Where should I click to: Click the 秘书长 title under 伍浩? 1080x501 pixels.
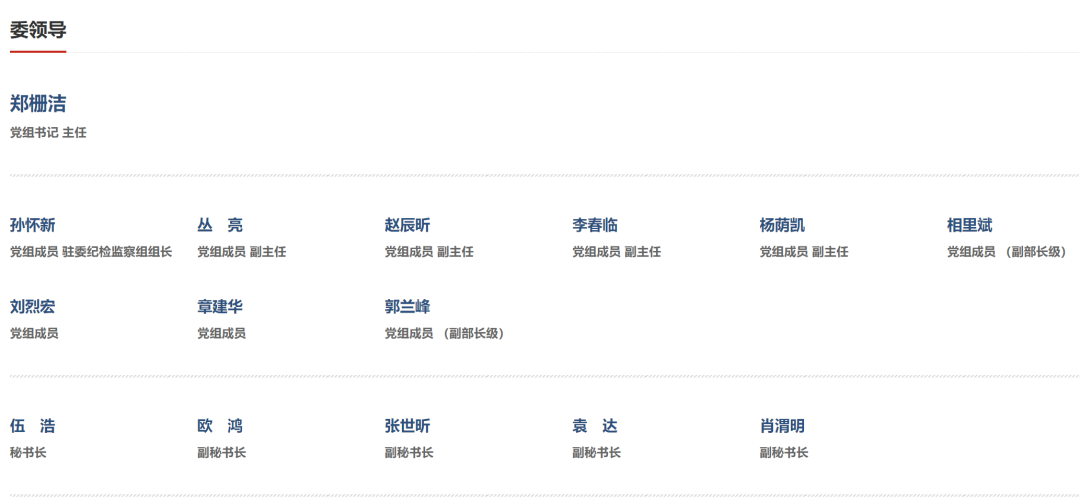point(28,453)
